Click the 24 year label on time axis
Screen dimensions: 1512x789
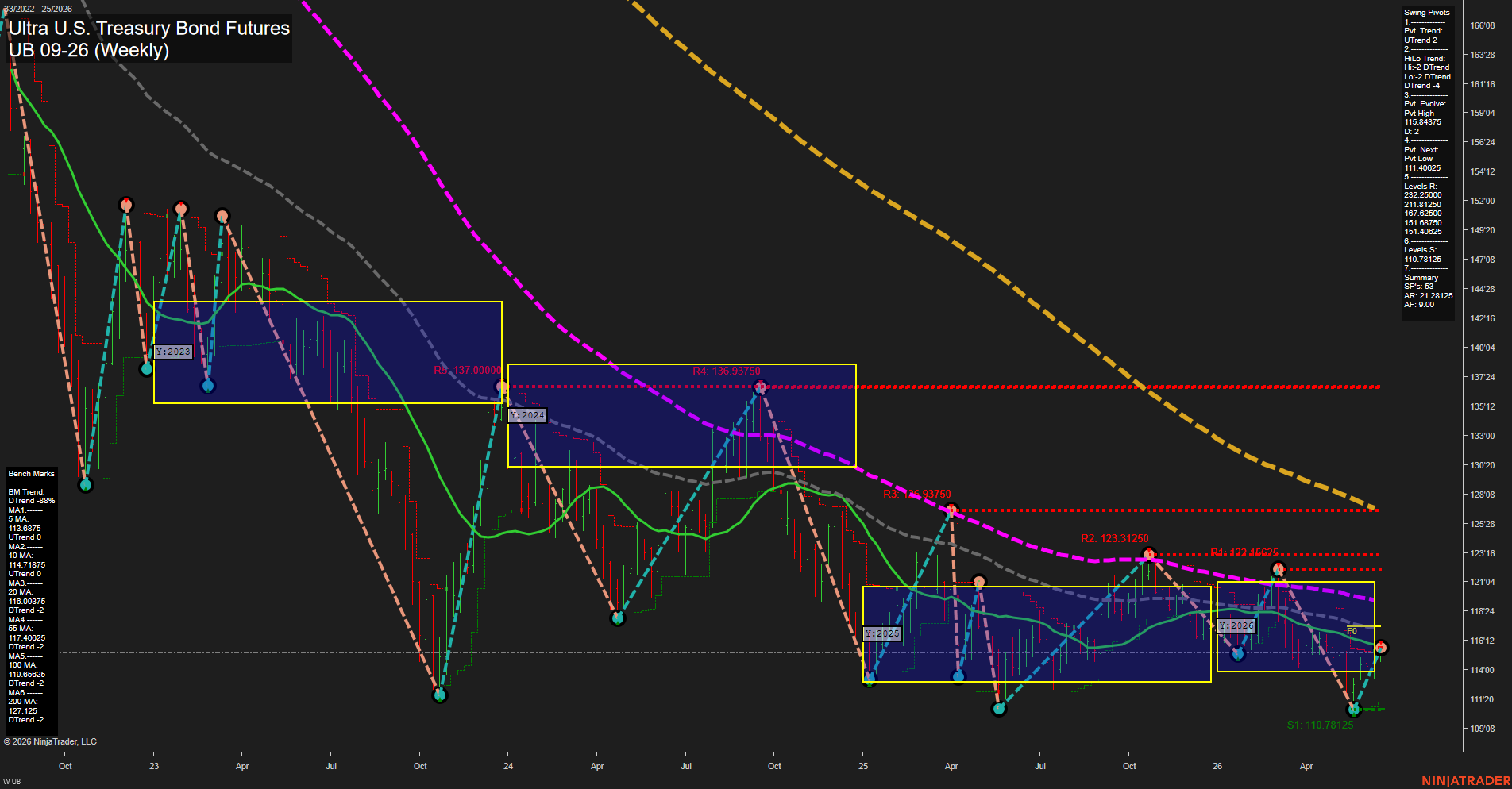tap(508, 766)
